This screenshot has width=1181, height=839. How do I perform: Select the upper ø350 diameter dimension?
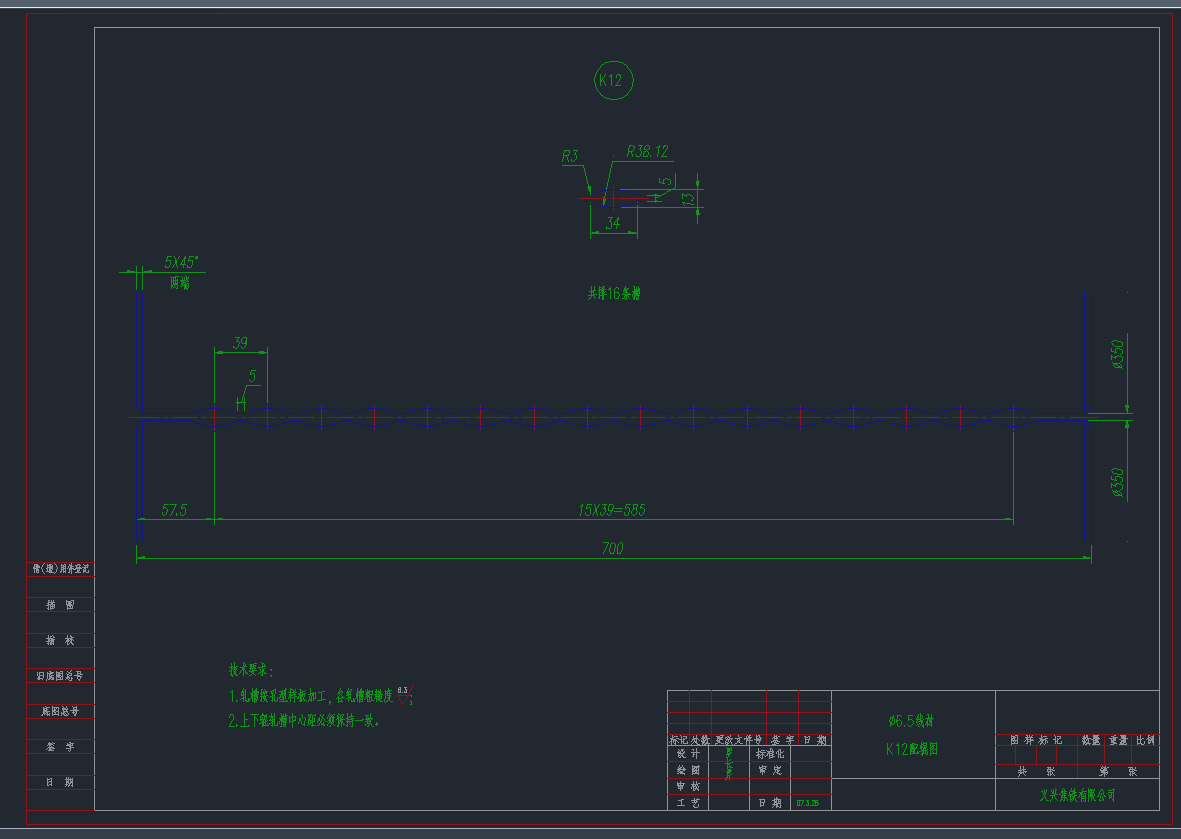point(1118,354)
